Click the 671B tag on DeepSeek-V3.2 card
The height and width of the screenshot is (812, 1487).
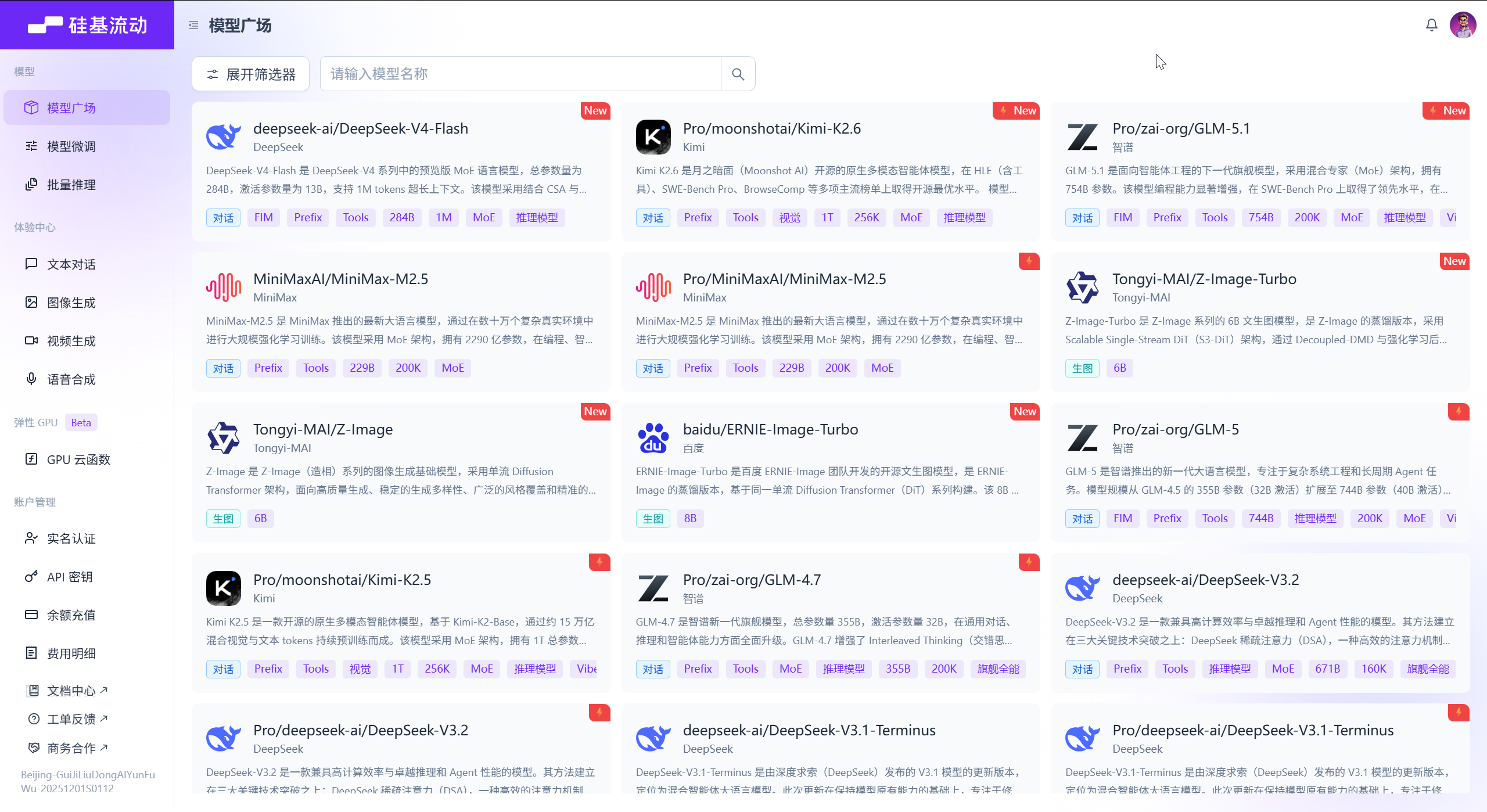click(x=1328, y=669)
